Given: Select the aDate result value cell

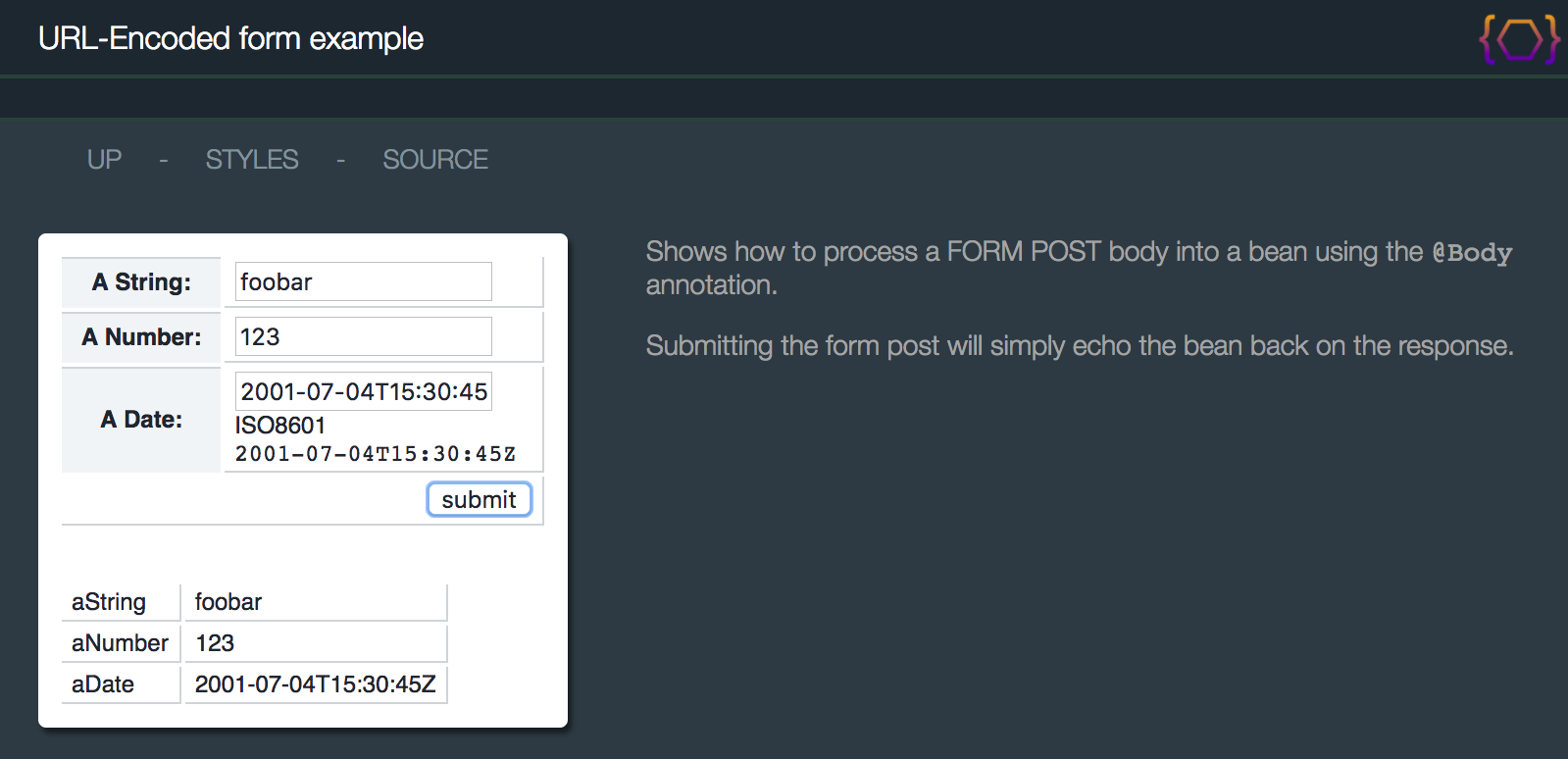Looking at the screenshot, I should pyautogui.click(x=316, y=684).
